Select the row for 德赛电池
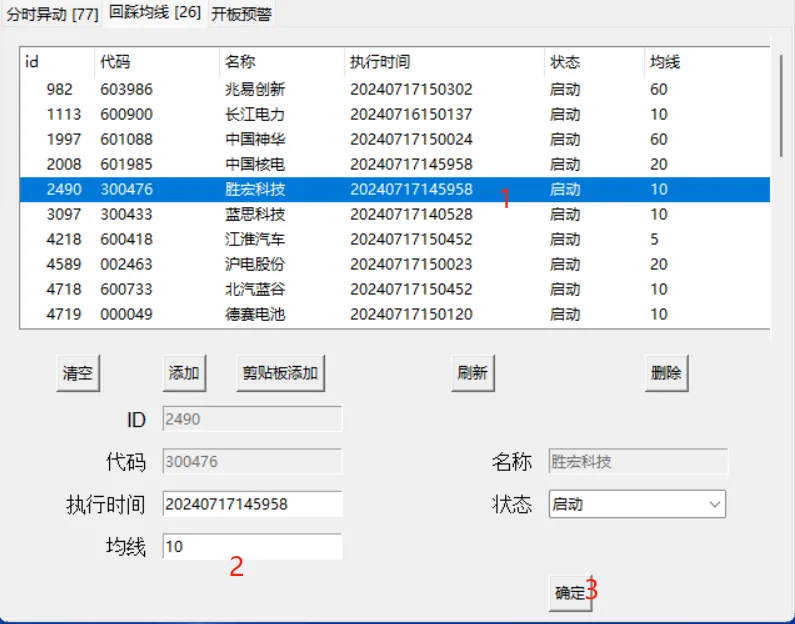The height and width of the screenshot is (624, 795). (394, 314)
